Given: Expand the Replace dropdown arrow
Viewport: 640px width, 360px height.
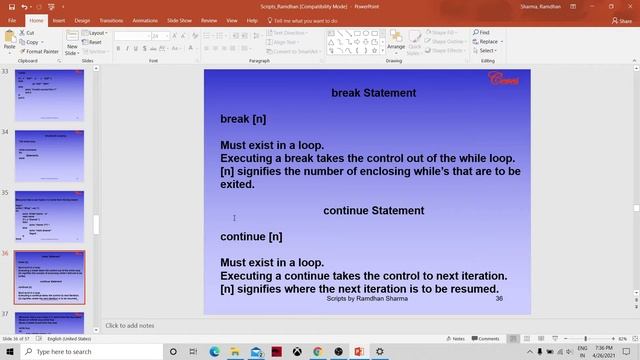Looking at the screenshot, I should click(x=502, y=42).
